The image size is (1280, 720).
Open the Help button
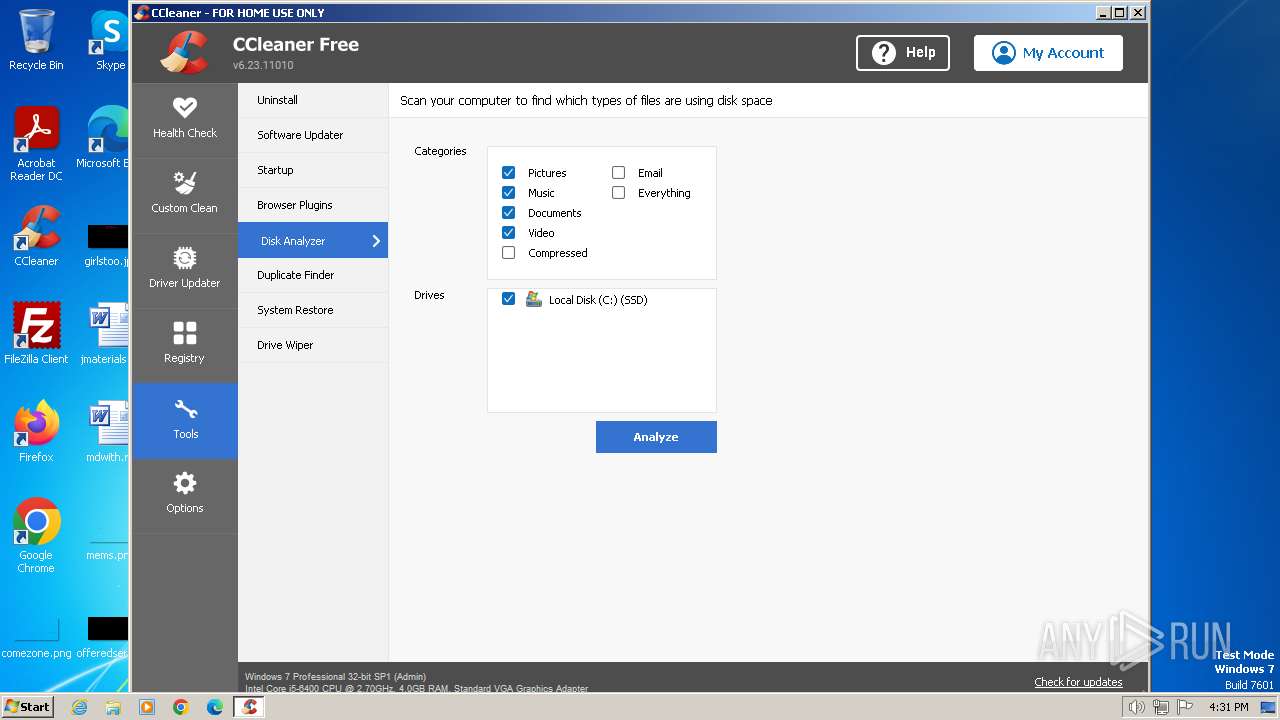pyautogui.click(x=903, y=53)
